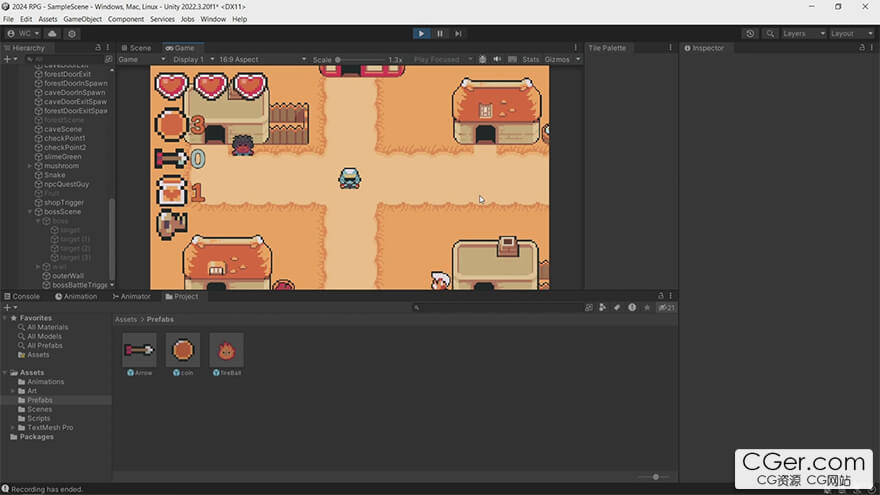Open the Game view mode dropdown
Image resolution: width=880 pixels, height=495 pixels.
point(142,59)
